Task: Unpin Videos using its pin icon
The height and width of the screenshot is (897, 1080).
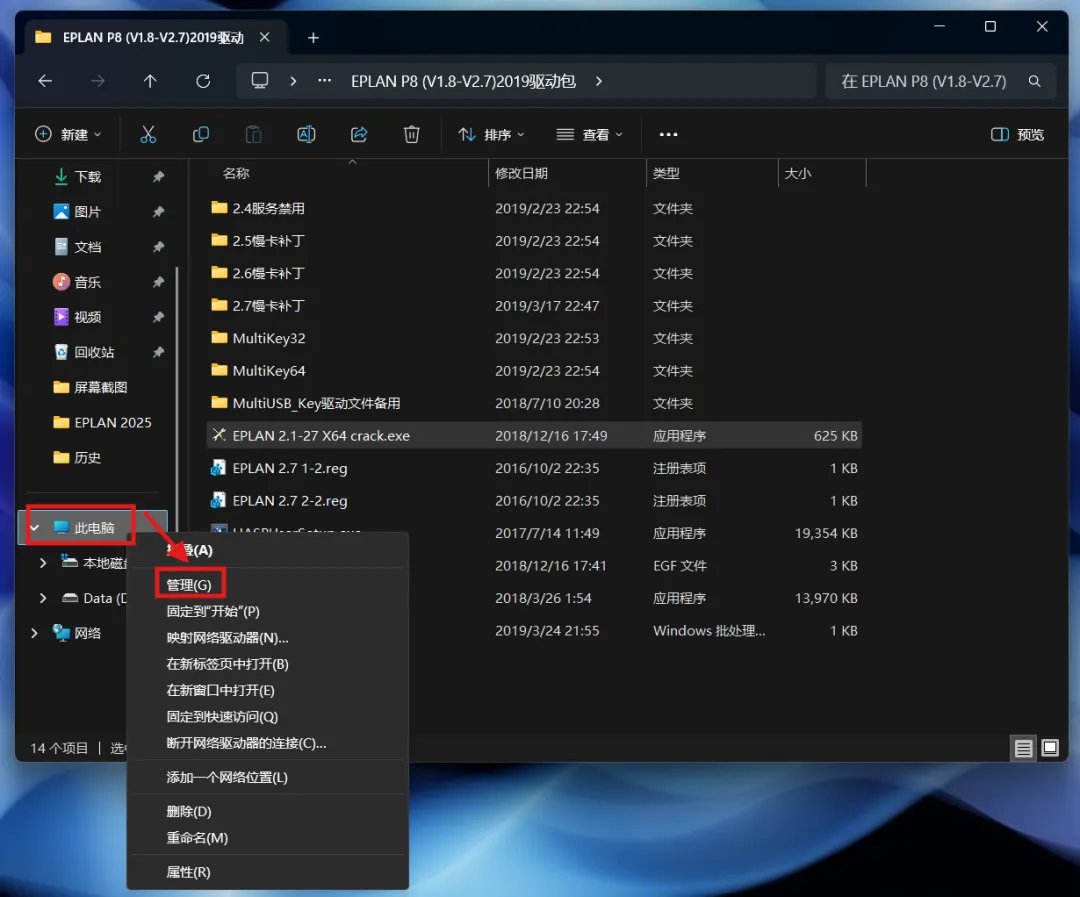Action: click(158, 317)
